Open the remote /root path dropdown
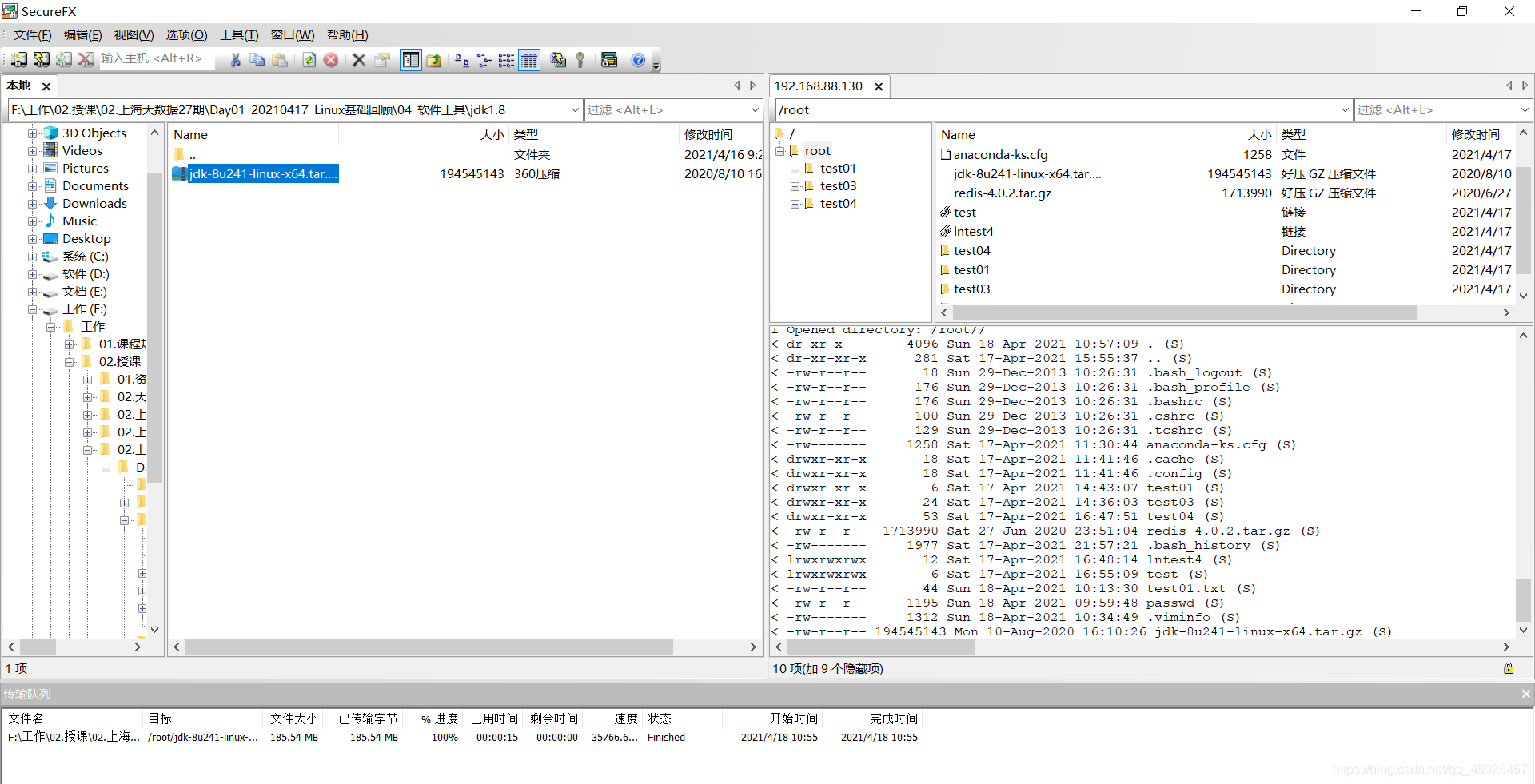 (x=1344, y=110)
